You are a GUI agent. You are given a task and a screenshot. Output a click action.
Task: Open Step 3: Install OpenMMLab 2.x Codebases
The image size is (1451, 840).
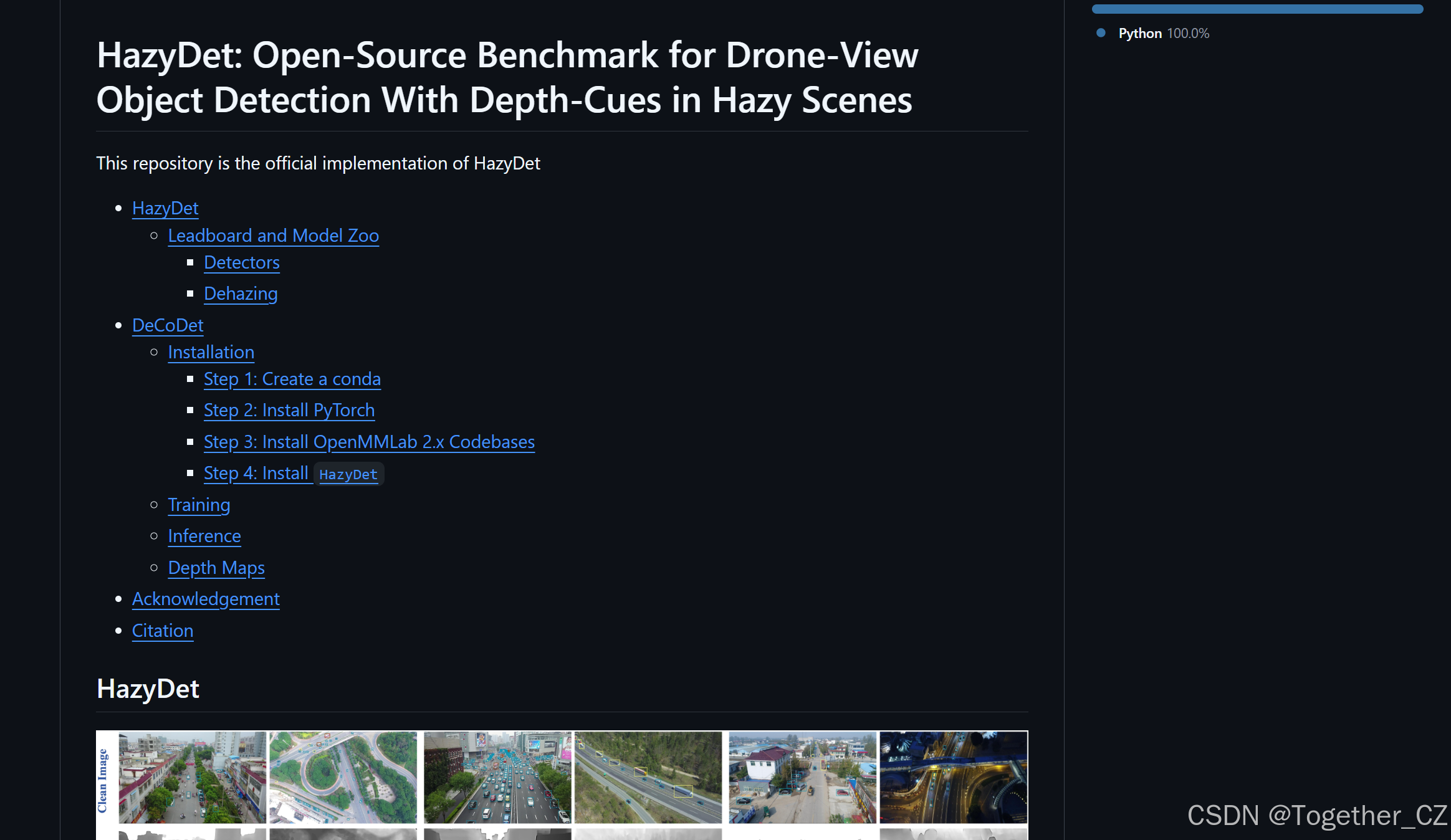(x=369, y=442)
